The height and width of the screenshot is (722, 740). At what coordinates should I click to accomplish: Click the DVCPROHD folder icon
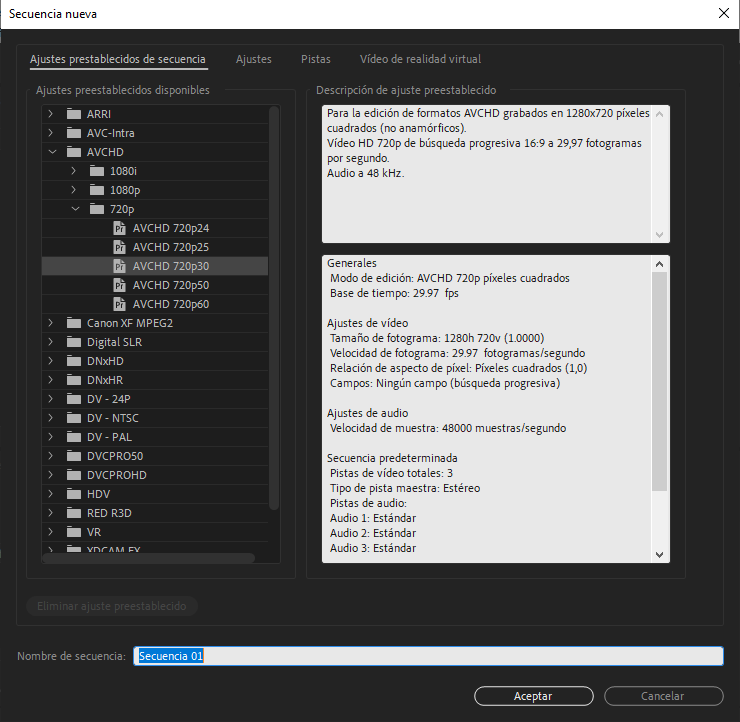coord(74,475)
